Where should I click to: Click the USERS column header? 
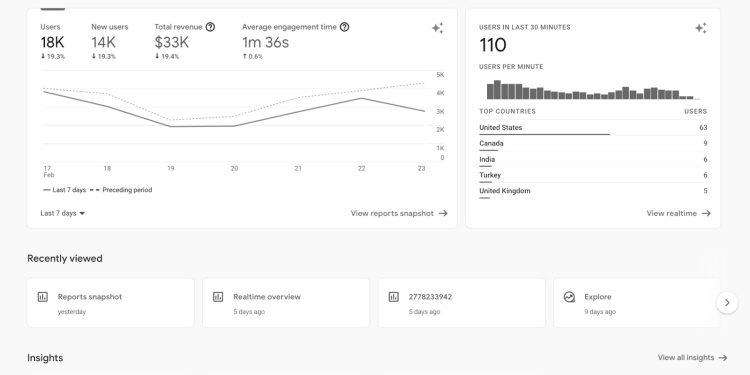696,111
